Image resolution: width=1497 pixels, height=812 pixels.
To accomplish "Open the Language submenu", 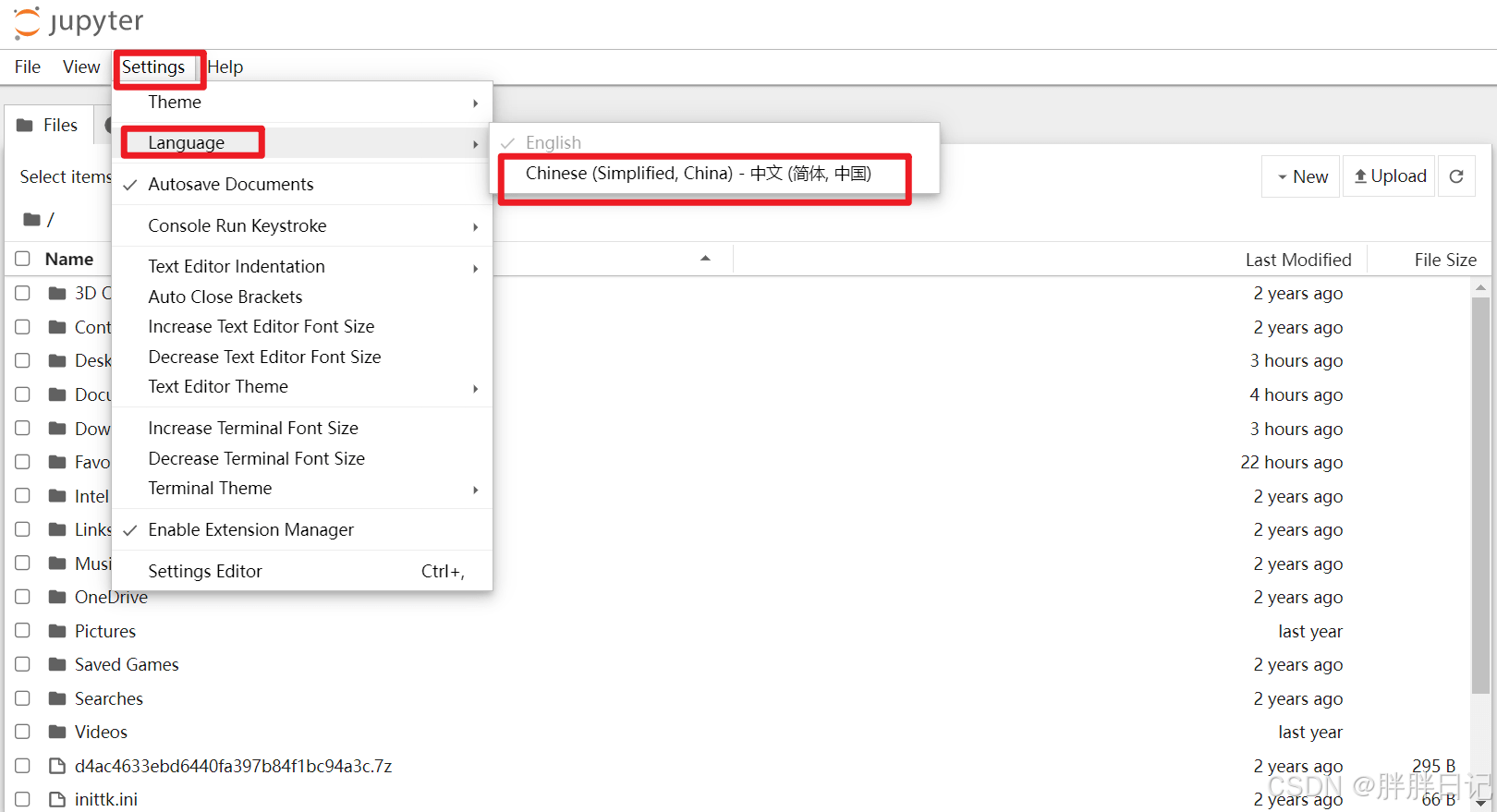I will 302,142.
